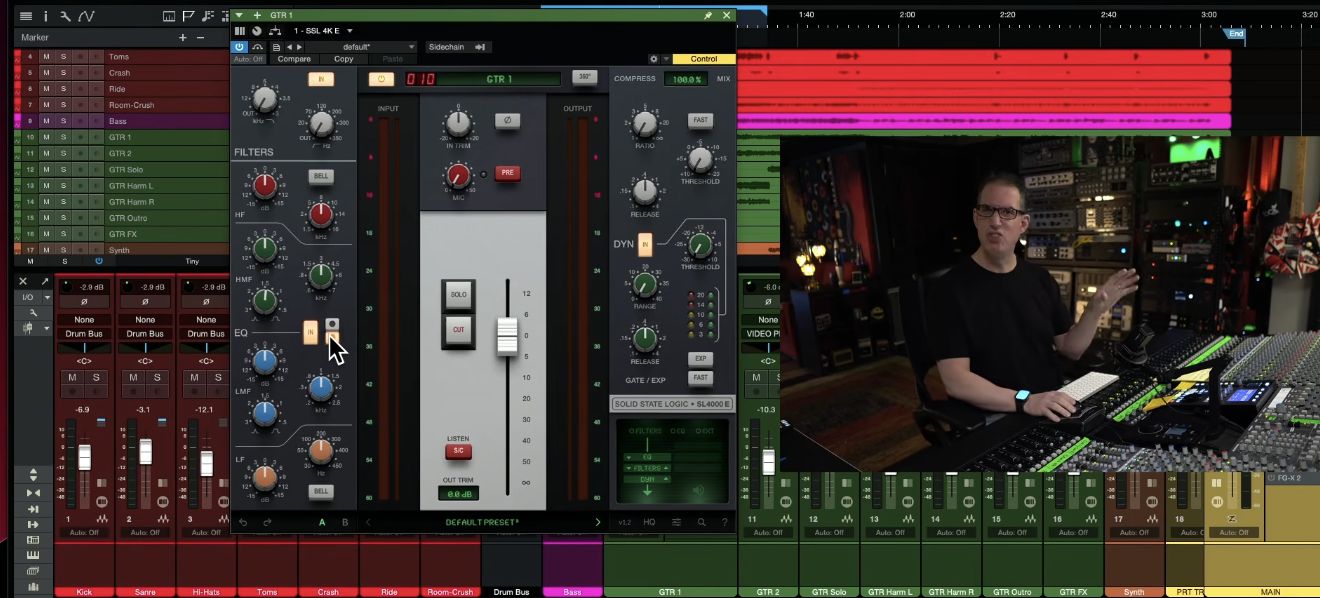Screen dimensions: 1320x598
Task: Toggle compressor FAST attack button
Action: point(700,120)
